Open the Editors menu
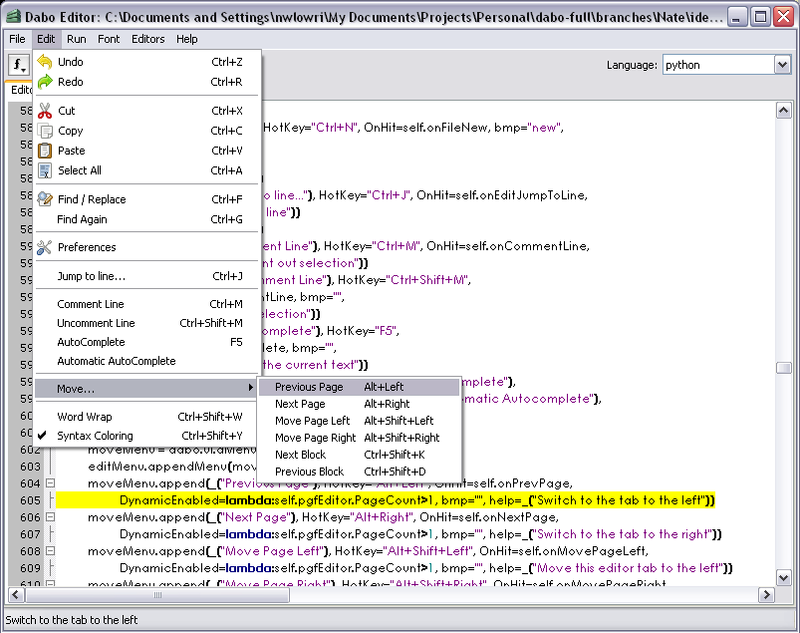This screenshot has width=800, height=633. [x=148, y=39]
